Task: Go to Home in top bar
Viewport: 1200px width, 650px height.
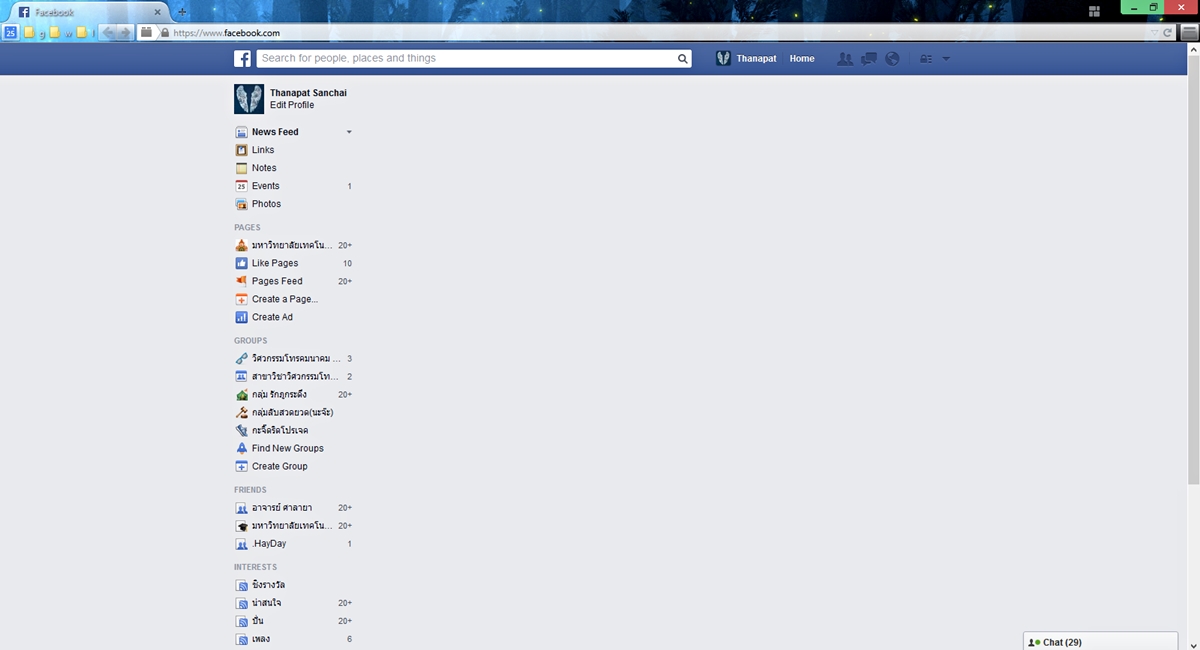Action: coord(802,59)
